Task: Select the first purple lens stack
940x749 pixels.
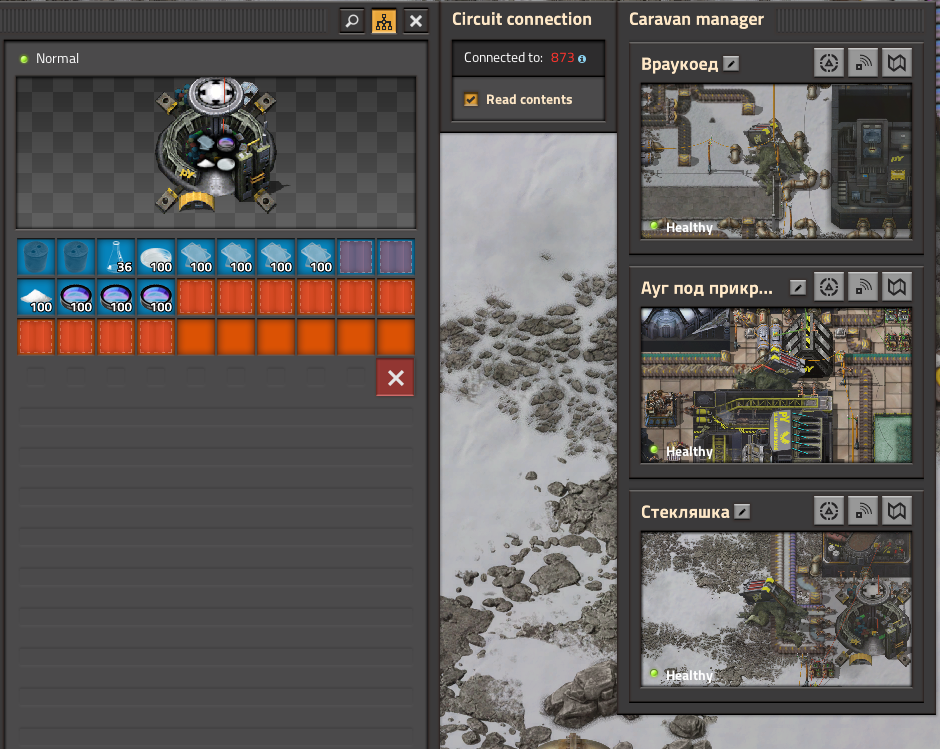Action: pyautogui.click(x=76, y=297)
